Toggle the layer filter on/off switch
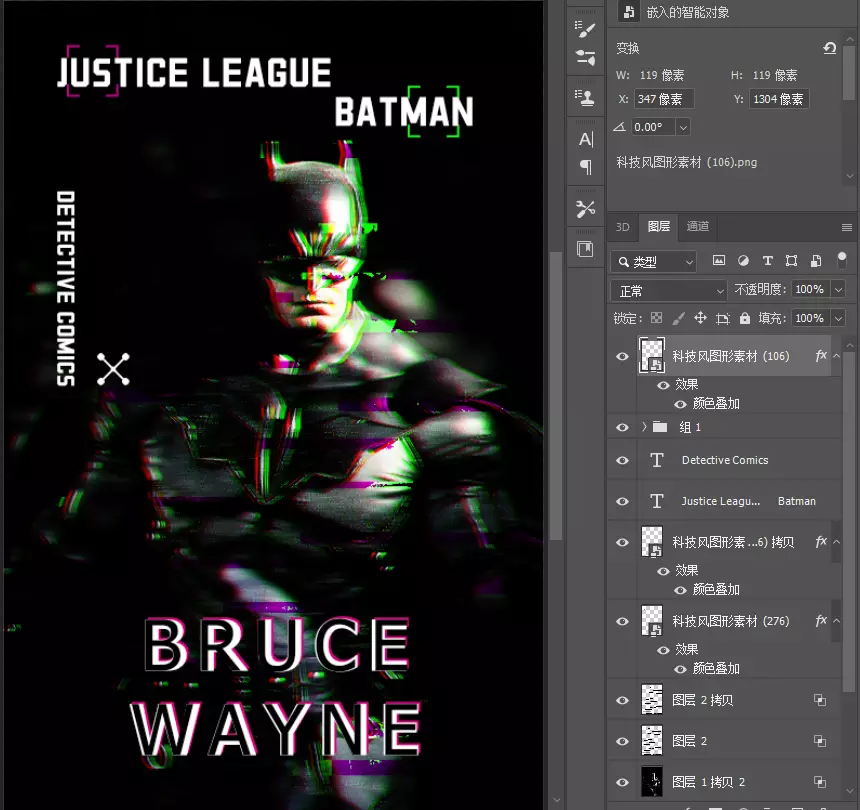The width and height of the screenshot is (860, 810). pos(842,260)
